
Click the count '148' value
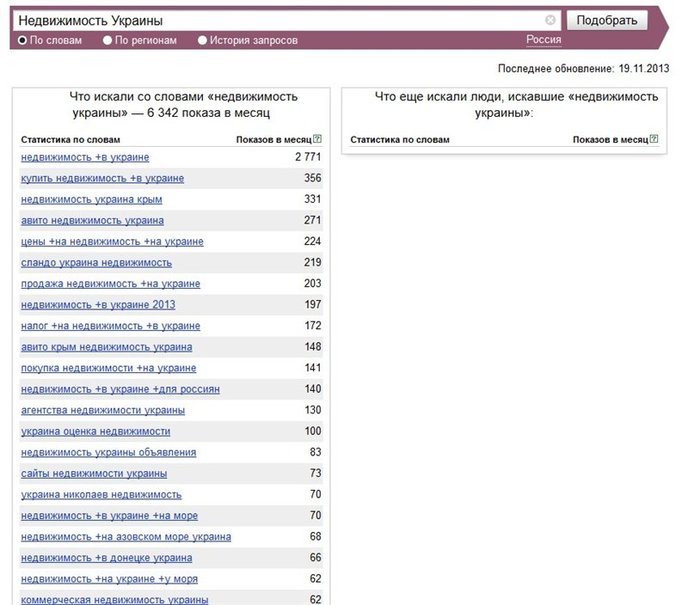tap(313, 347)
